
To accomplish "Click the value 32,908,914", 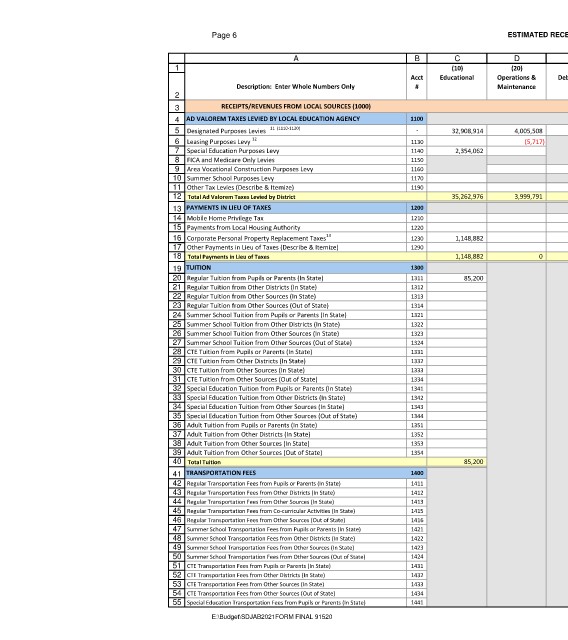I will coord(467,131).
